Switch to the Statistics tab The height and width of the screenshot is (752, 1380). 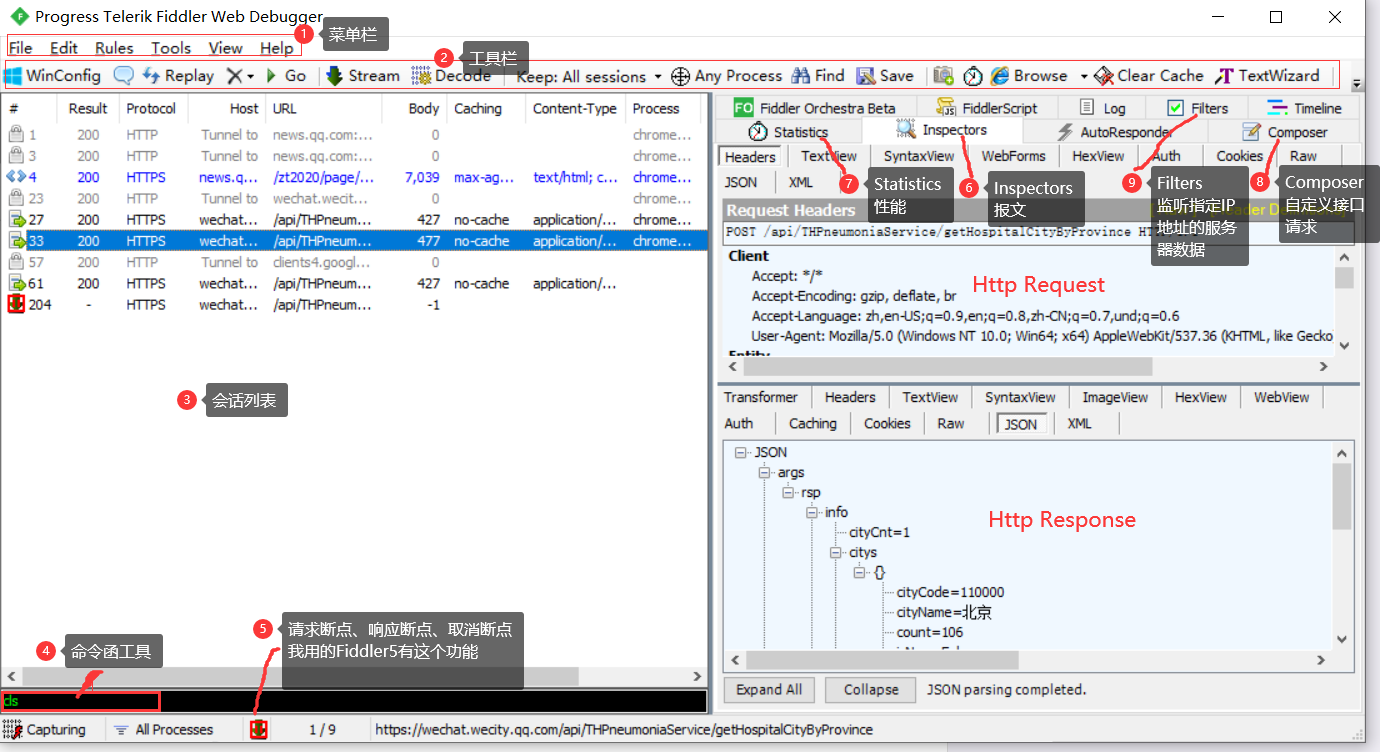pos(788,132)
